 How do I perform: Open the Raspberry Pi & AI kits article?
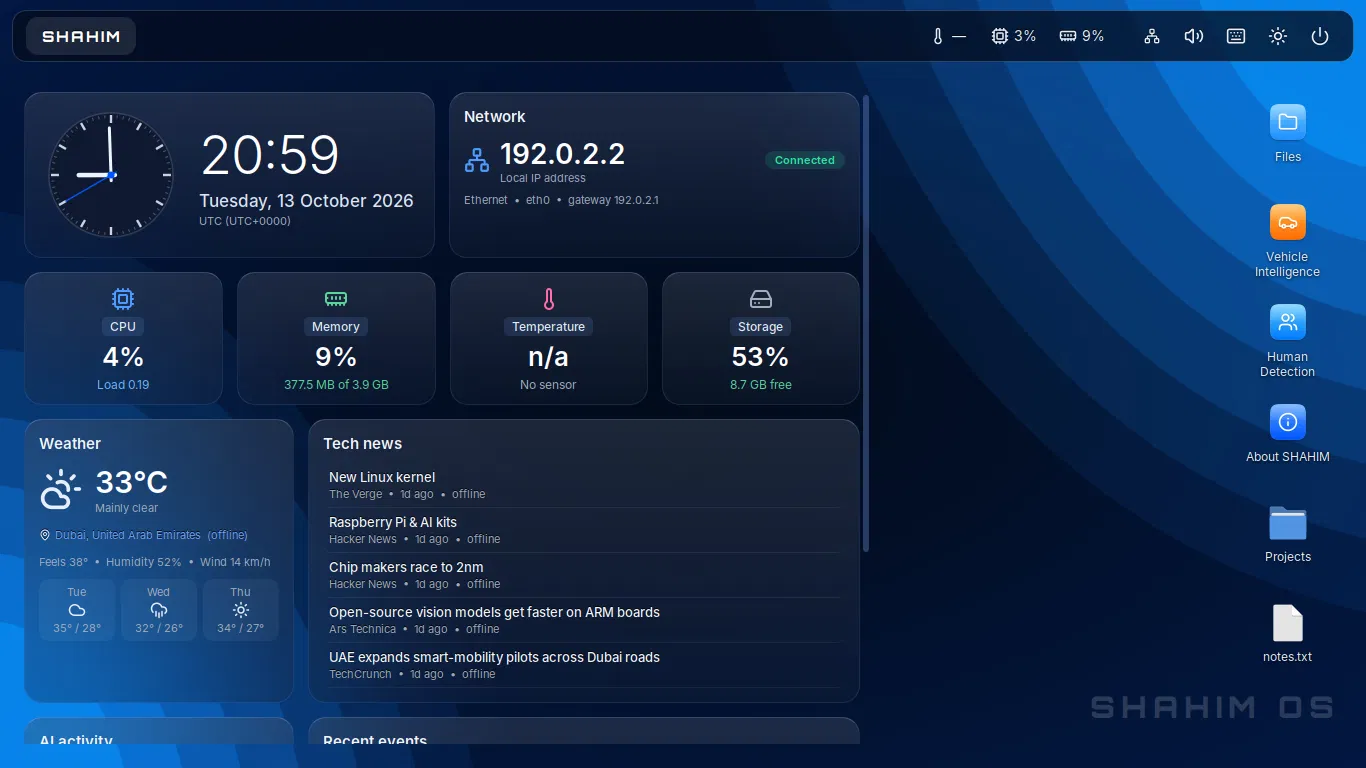pos(584,530)
